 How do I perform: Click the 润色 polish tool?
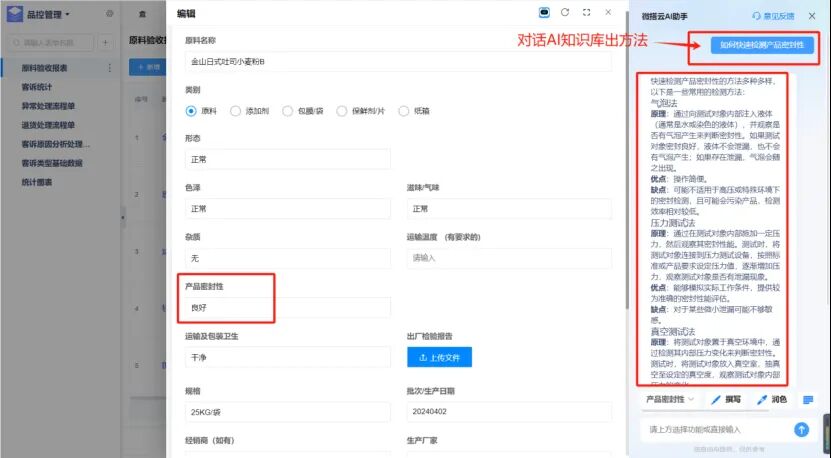(x=772, y=400)
